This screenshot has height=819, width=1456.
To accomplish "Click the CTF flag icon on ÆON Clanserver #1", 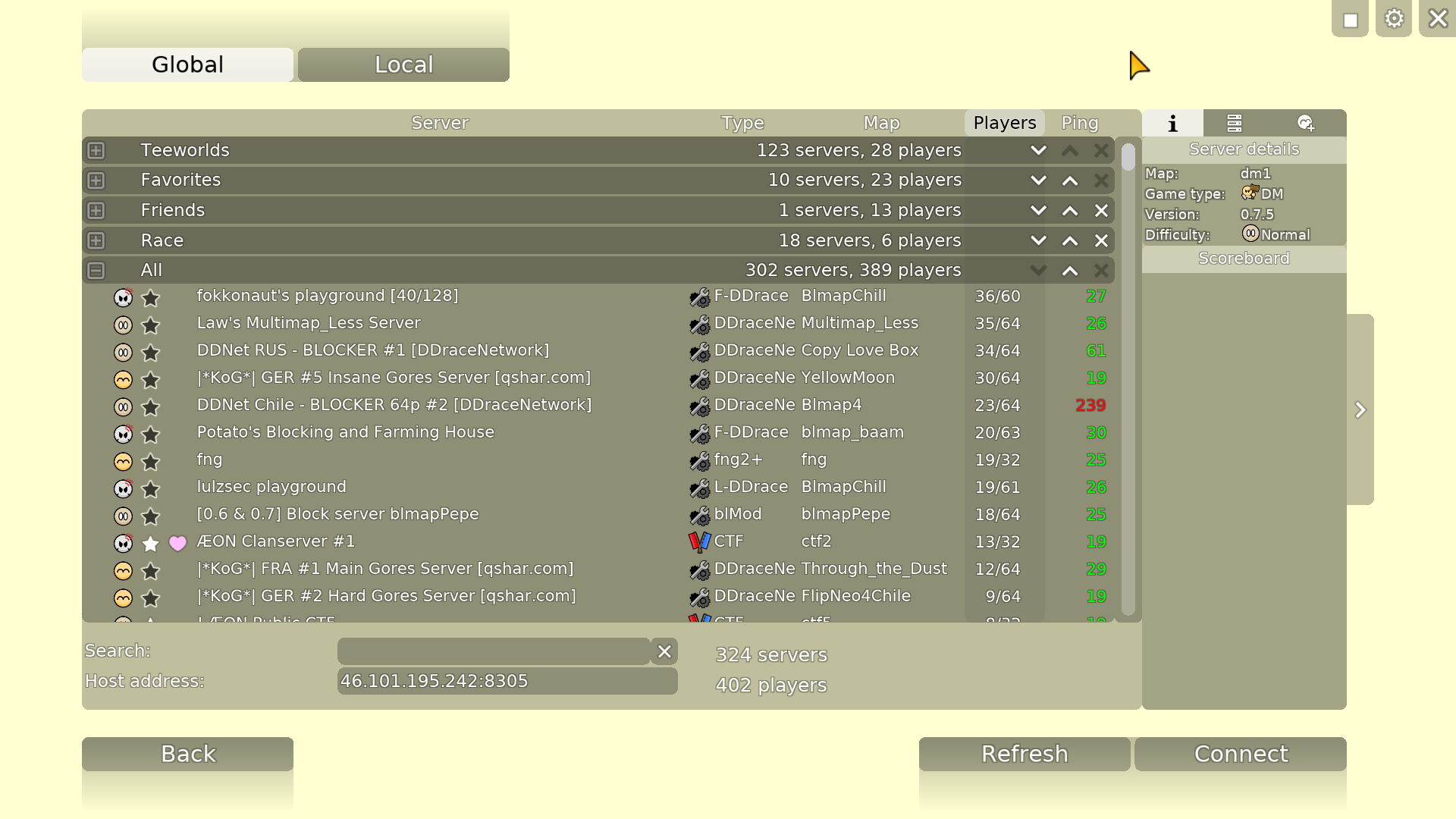I will [x=699, y=542].
